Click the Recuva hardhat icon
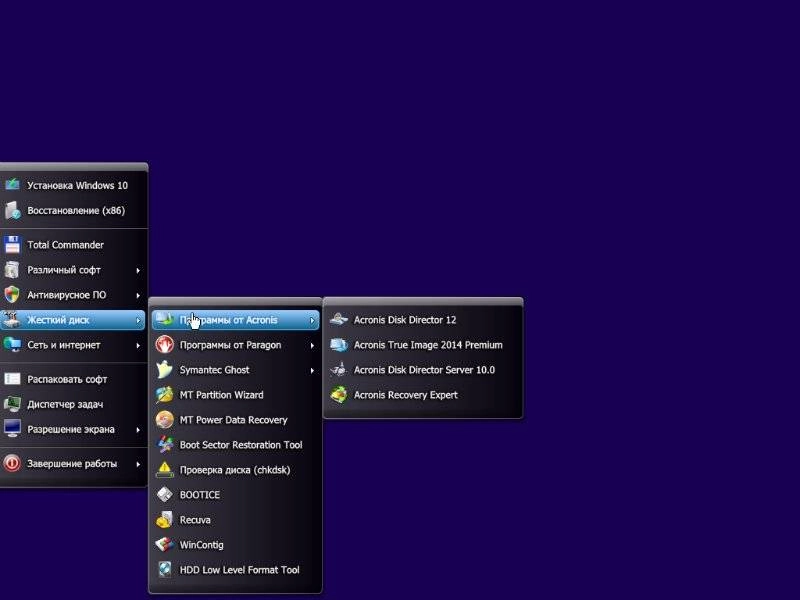Screen dimensions: 800x600 [x=164, y=519]
